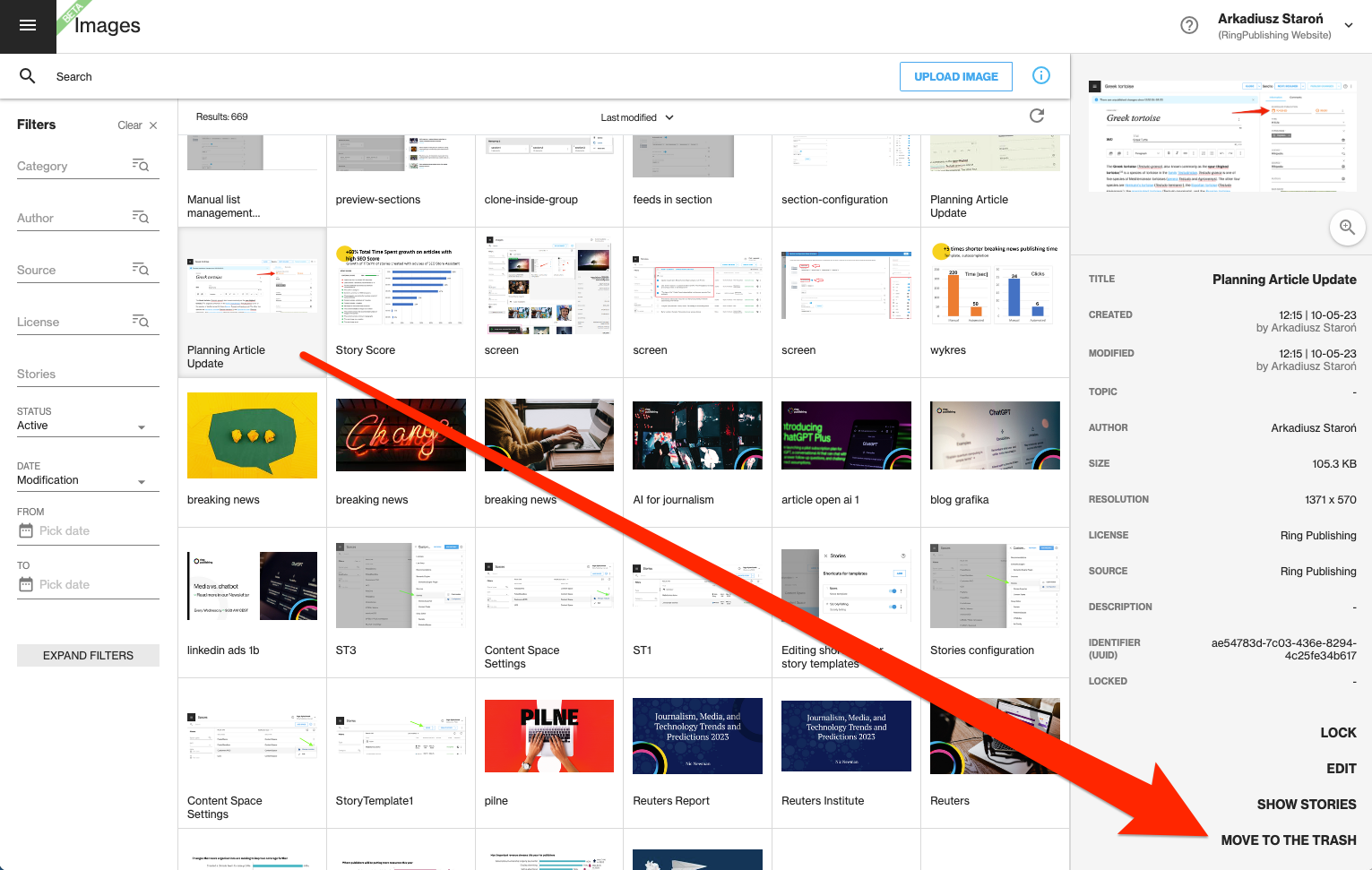Click the Source filter field

coord(88,271)
